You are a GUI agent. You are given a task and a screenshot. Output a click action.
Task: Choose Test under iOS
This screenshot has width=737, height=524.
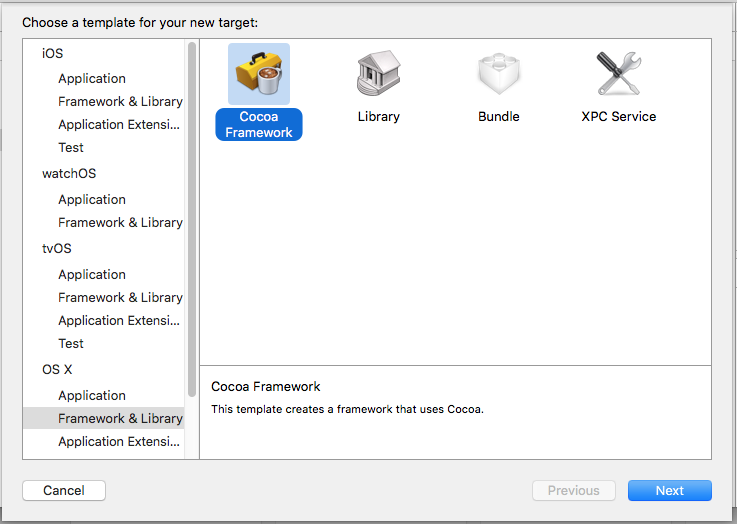(x=71, y=147)
